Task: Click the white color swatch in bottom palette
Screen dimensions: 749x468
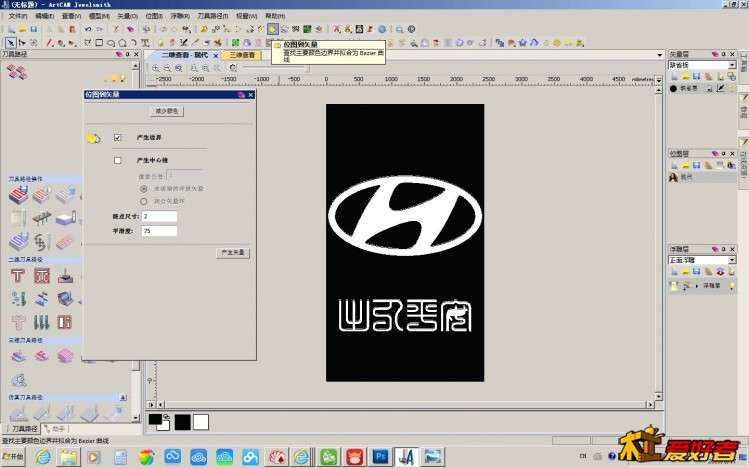Action: point(201,422)
